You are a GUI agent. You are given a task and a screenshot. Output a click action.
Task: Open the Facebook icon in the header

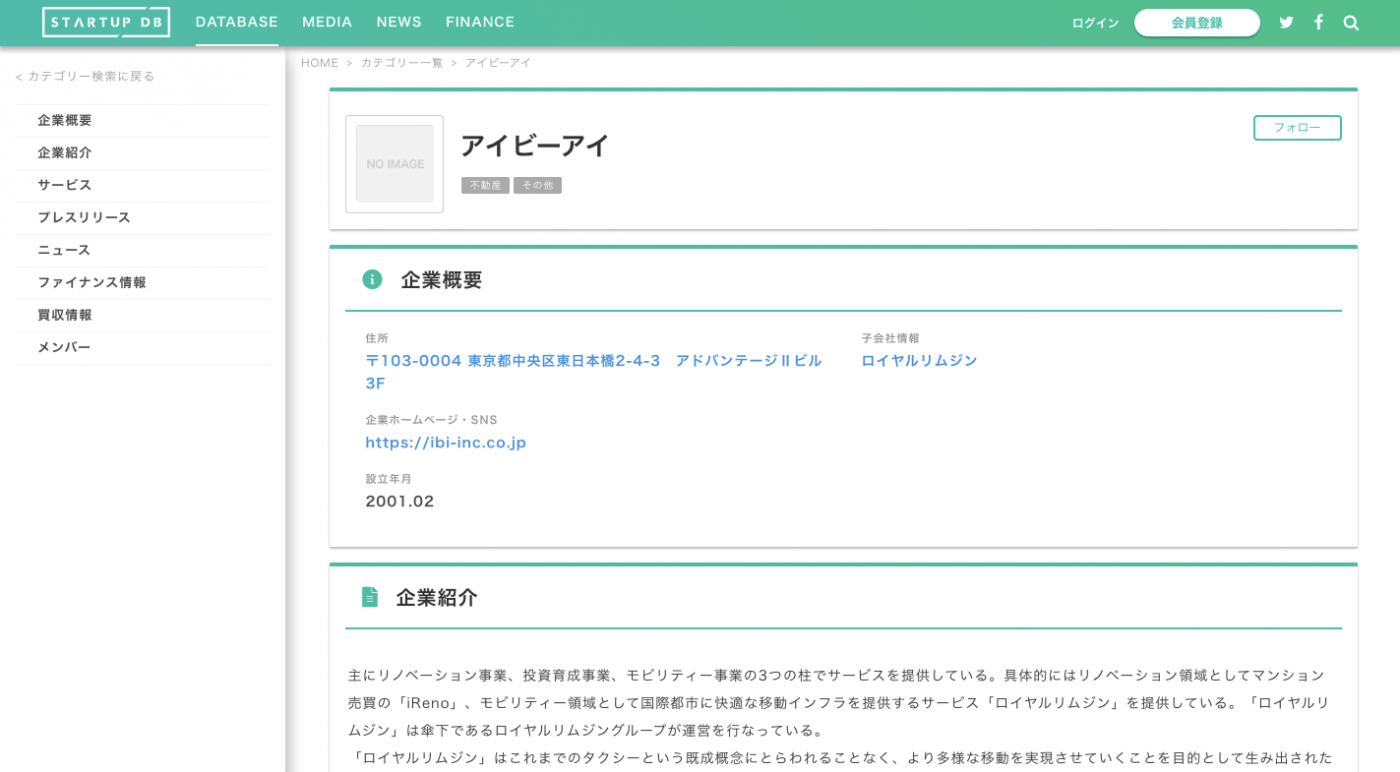(1318, 21)
